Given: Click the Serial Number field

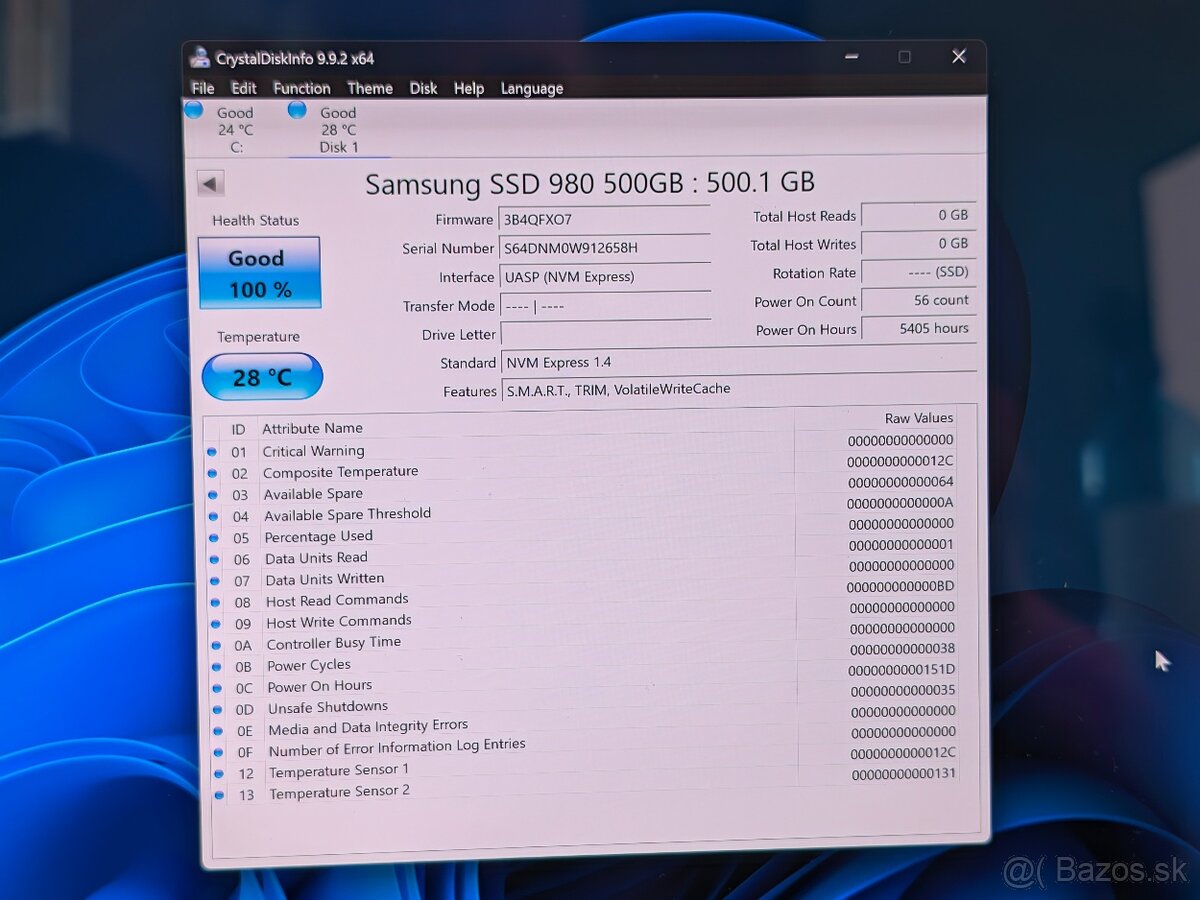Looking at the screenshot, I should point(605,248).
